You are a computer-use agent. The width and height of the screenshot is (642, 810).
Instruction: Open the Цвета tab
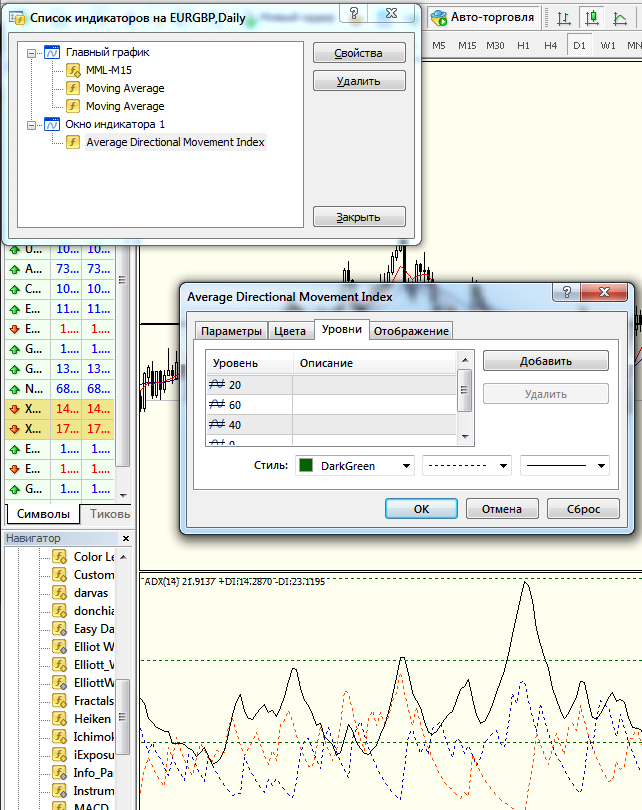pyautogui.click(x=290, y=331)
